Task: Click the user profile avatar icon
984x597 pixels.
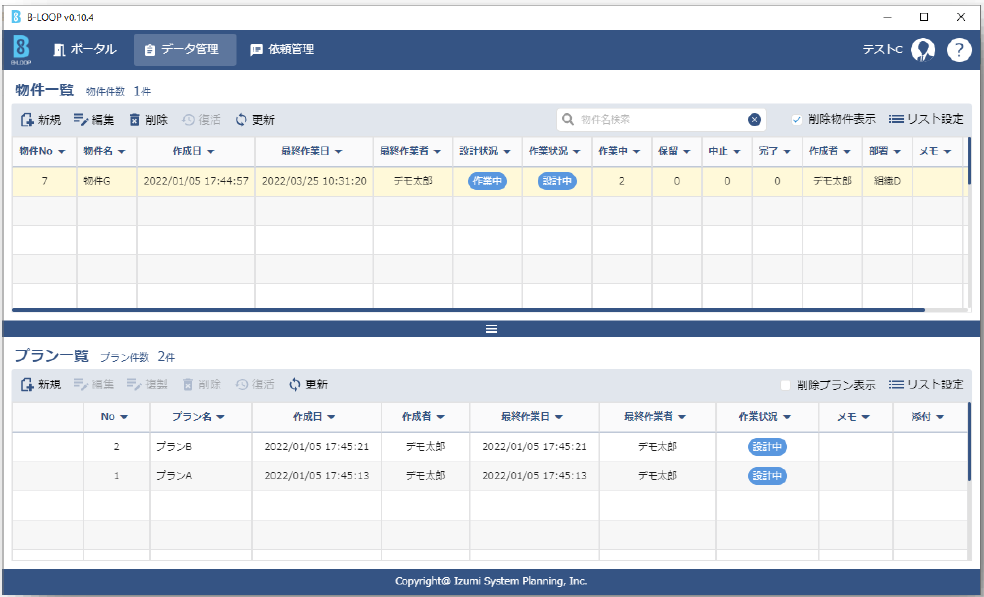Action: [922, 50]
